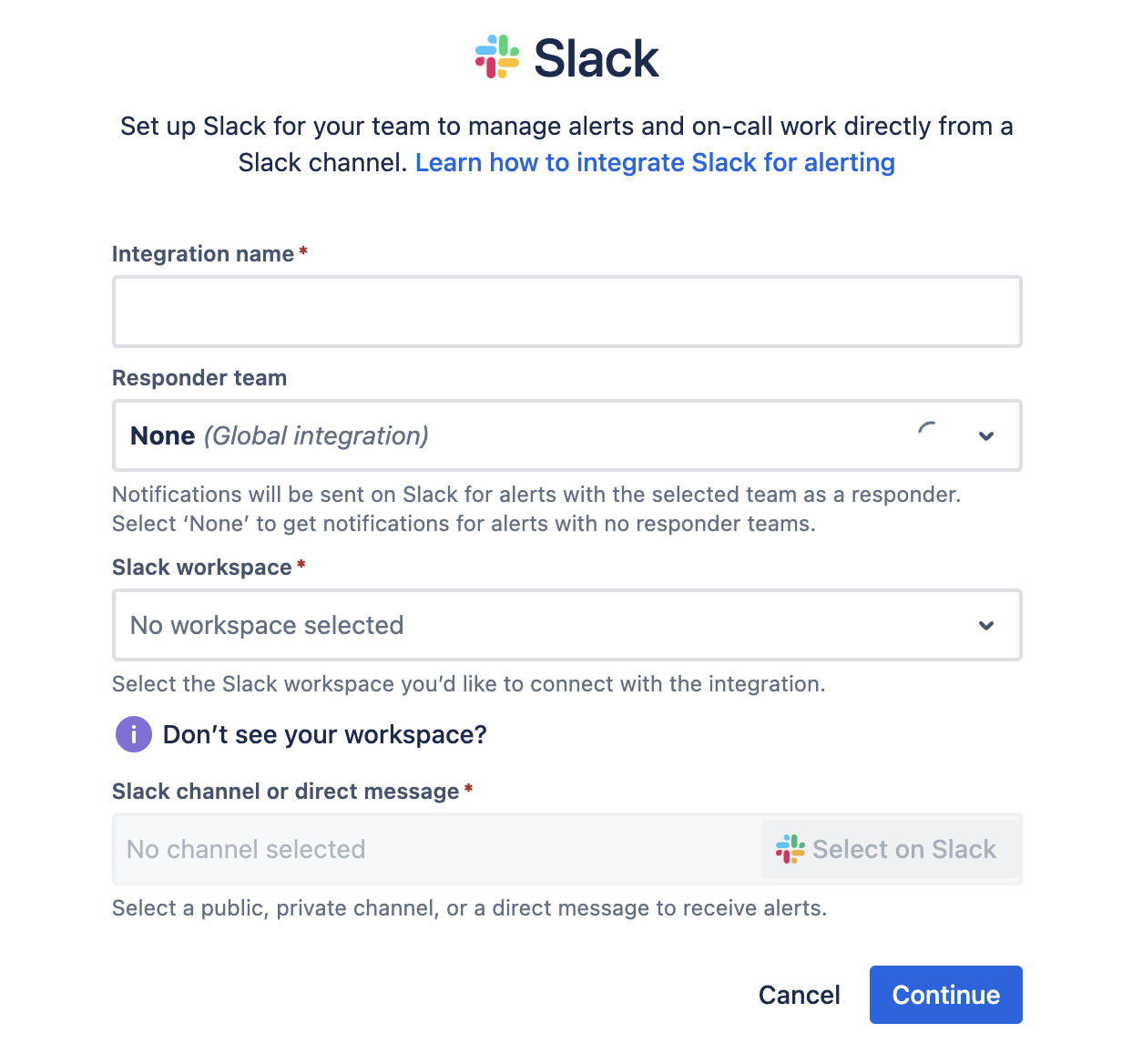
Task: Click the Slack icon inside the Select on Slack button
Action: pos(790,849)
